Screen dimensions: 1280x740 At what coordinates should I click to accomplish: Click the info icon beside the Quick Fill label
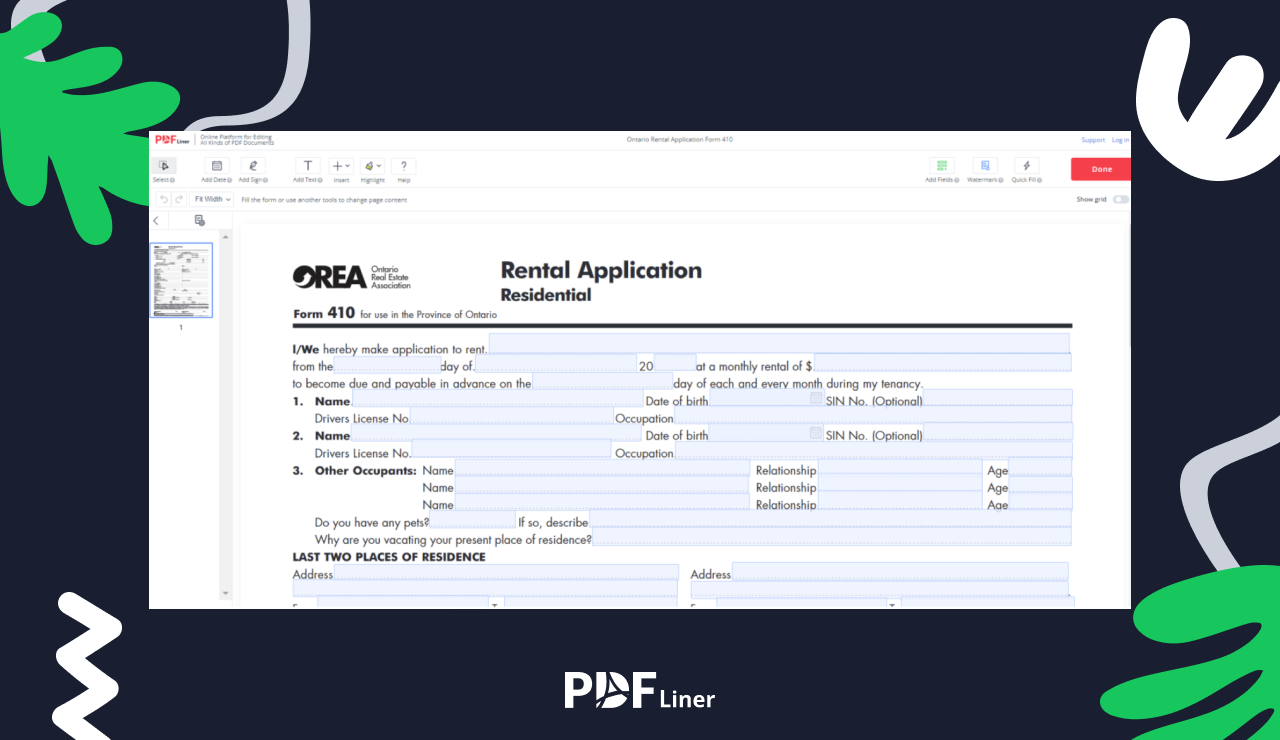[x=1040, y=181]
